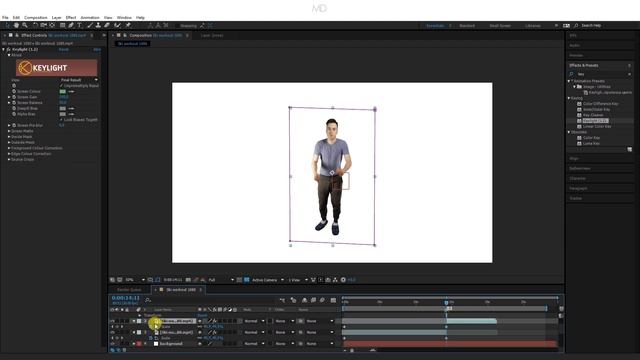The image size is (640, 360).
Task: Click the timeline current timecode display
Action: coord(126,298)
